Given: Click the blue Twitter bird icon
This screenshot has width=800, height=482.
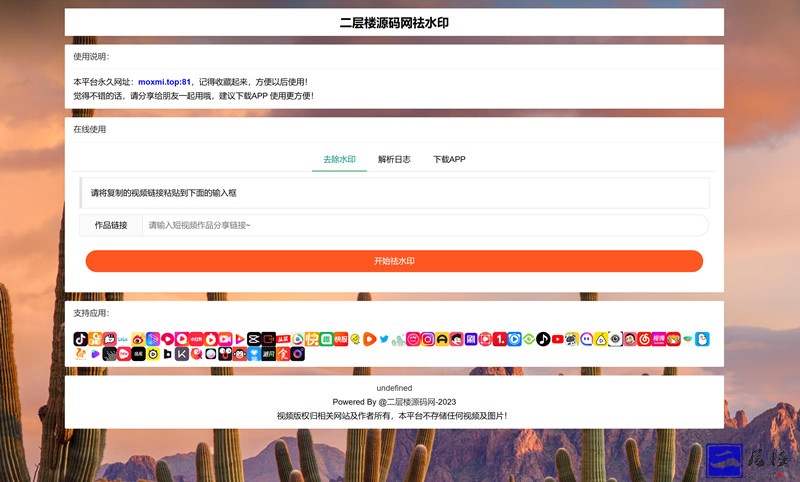Looking at the screenshot, I should [384, 339].
